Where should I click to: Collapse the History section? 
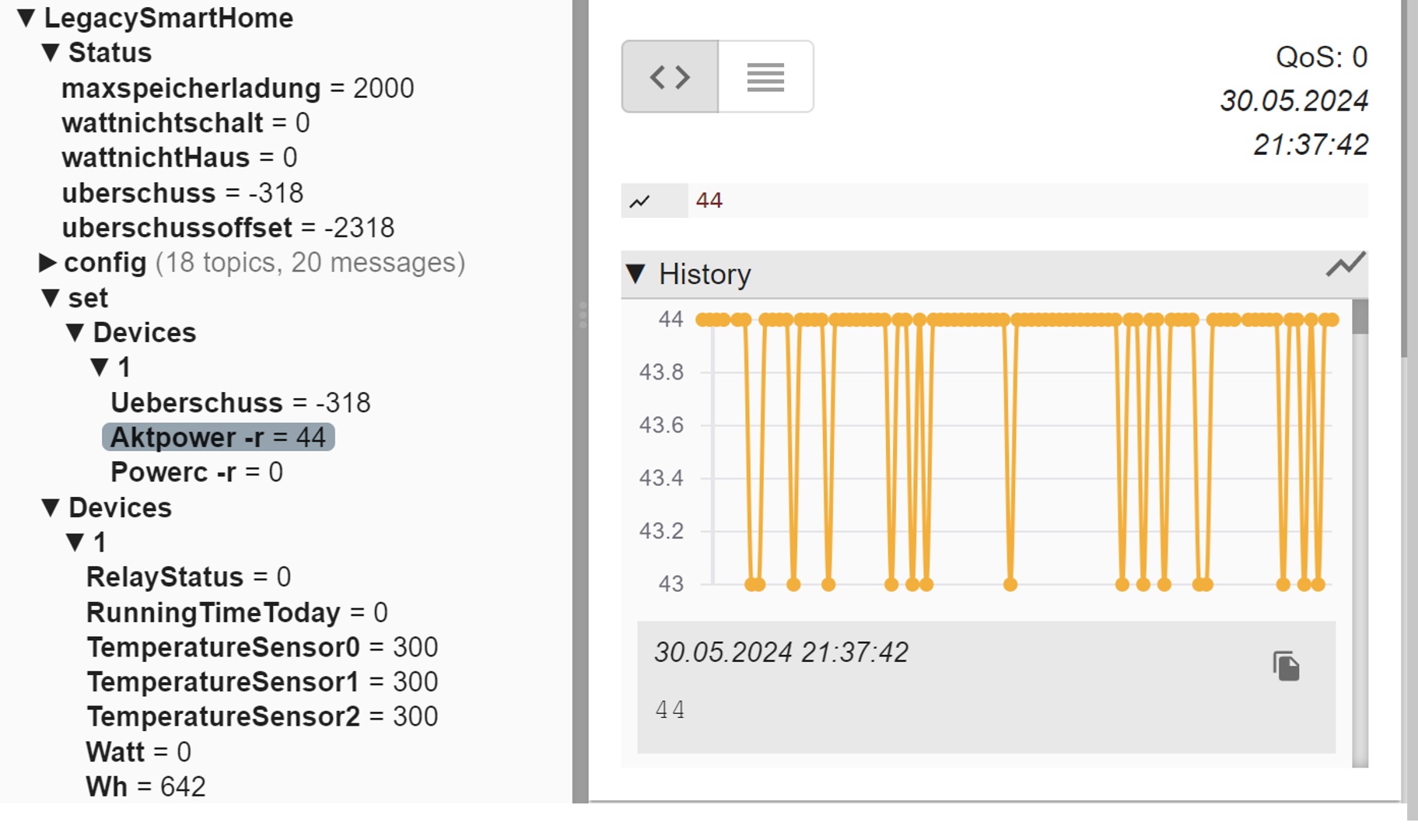tap(635, 274)
